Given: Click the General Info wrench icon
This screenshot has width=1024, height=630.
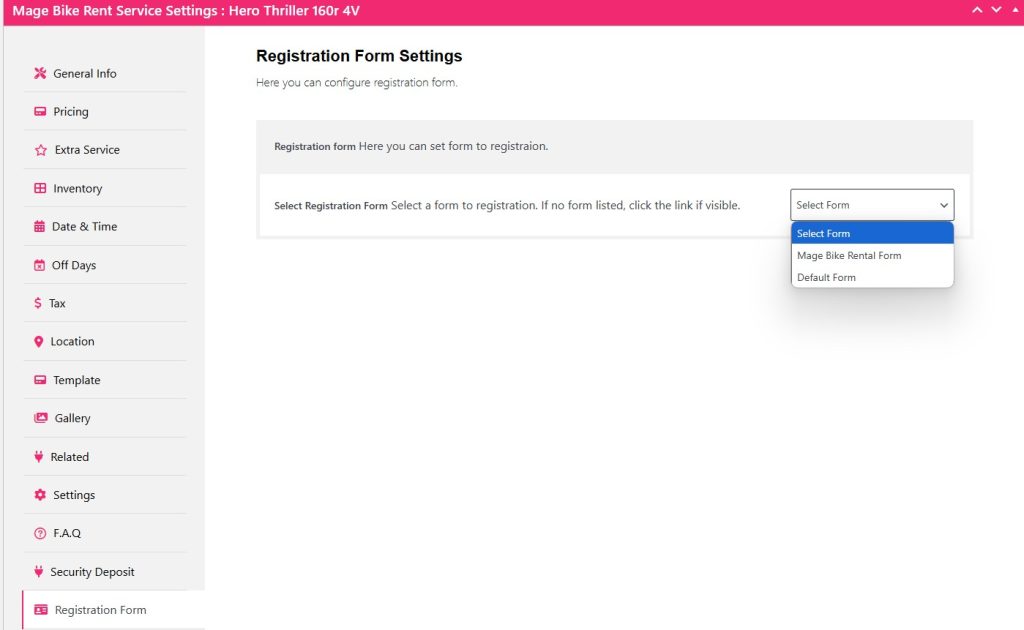Looking at the screenshot, I should 40,73.
